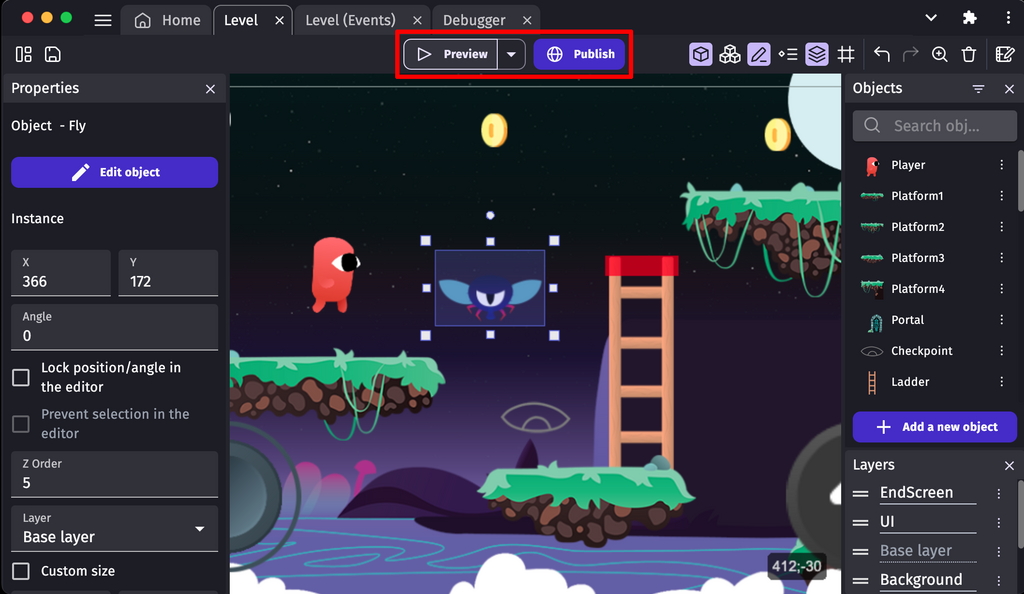Viewport: 1024px width, 594px height.
Task: Switch to the Level (Events) tab
Action: pyautogui.click(x=350, y=20)
